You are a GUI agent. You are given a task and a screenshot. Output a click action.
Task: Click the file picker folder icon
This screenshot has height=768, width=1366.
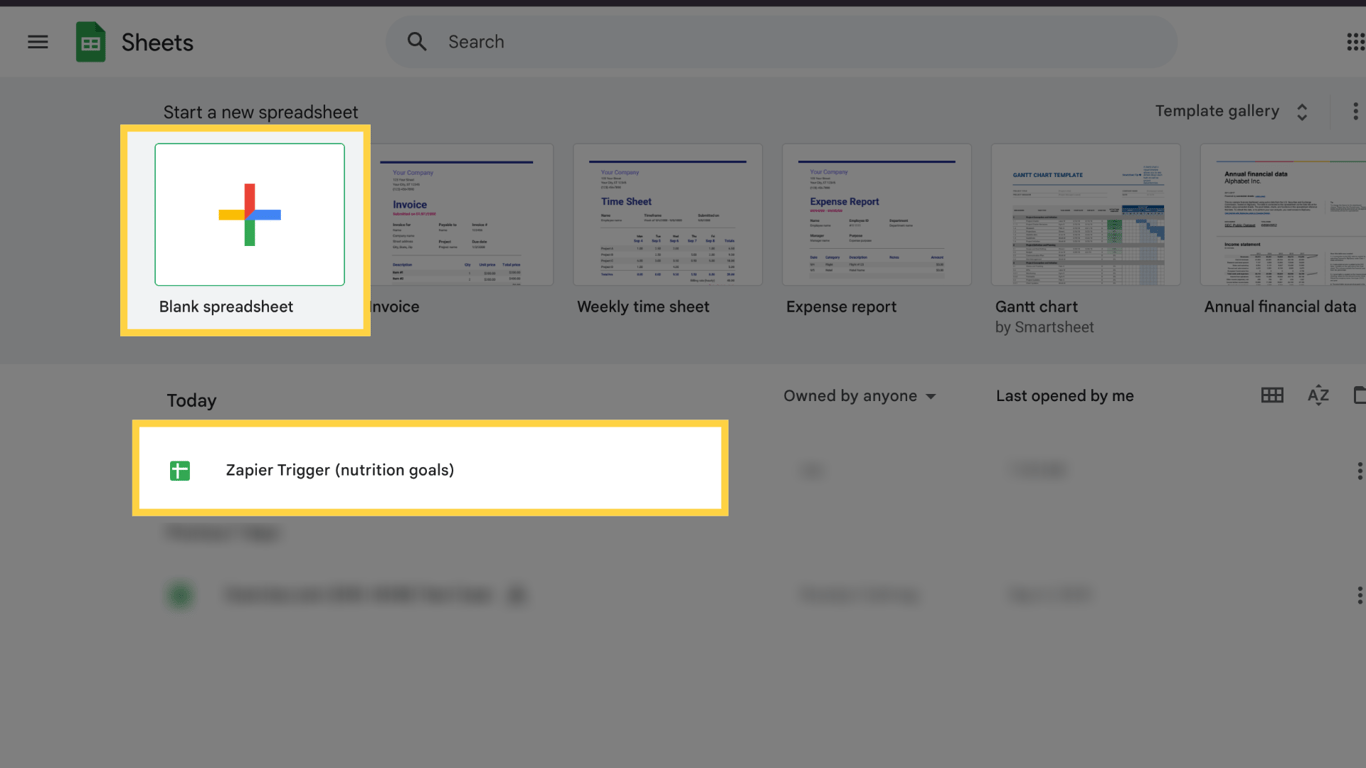(1361, 395)
